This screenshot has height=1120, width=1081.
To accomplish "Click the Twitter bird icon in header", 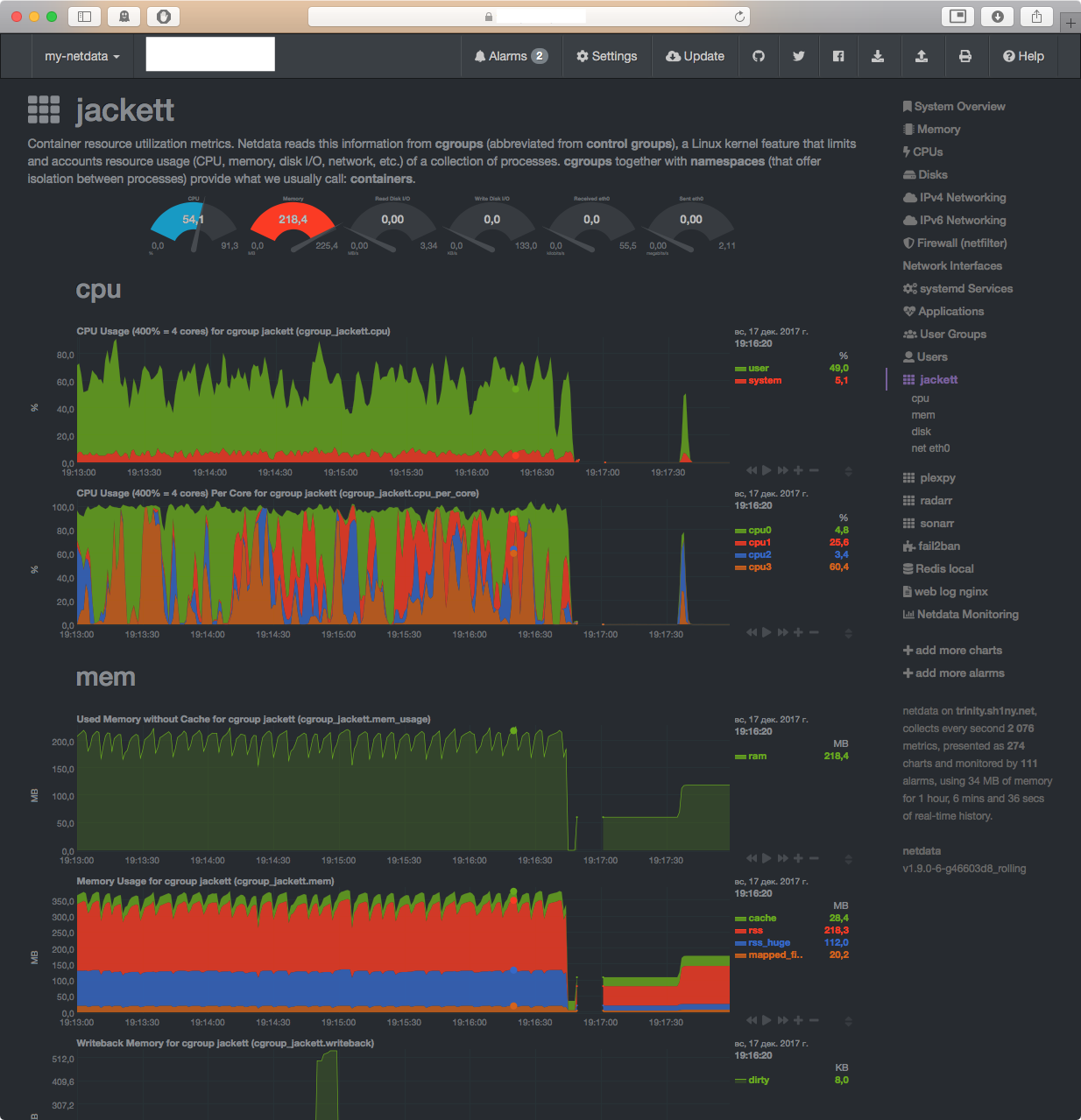I will pos(798,56).
